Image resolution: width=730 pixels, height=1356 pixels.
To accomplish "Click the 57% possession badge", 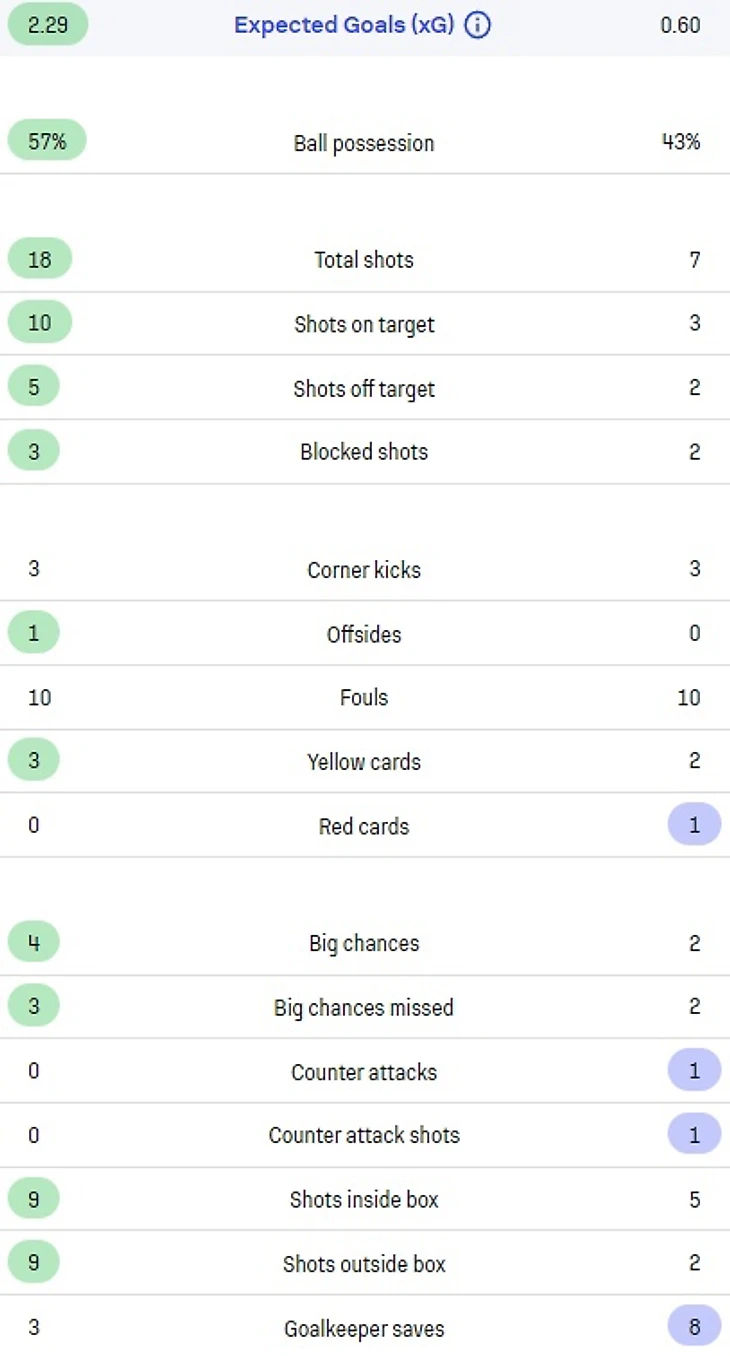I will [47, 141].
